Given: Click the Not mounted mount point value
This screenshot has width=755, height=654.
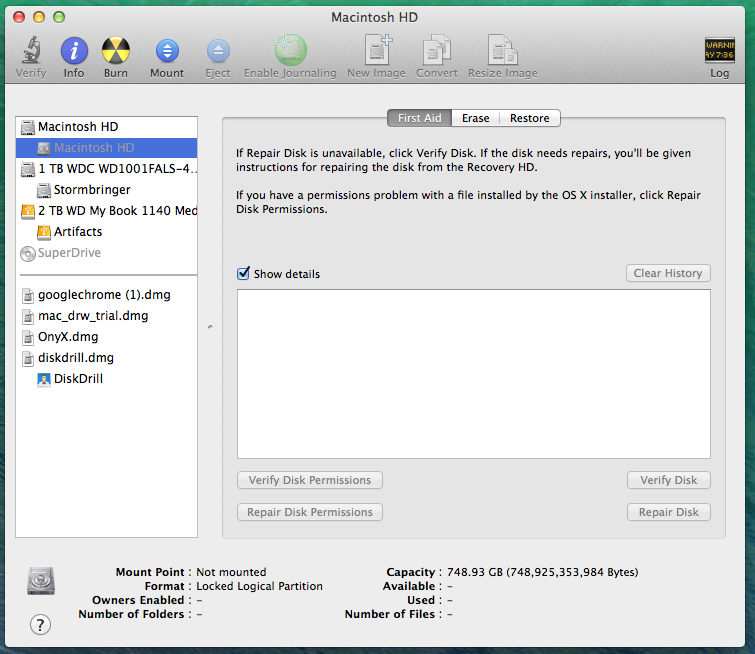Looking at the screenshot, I should 231,572.
